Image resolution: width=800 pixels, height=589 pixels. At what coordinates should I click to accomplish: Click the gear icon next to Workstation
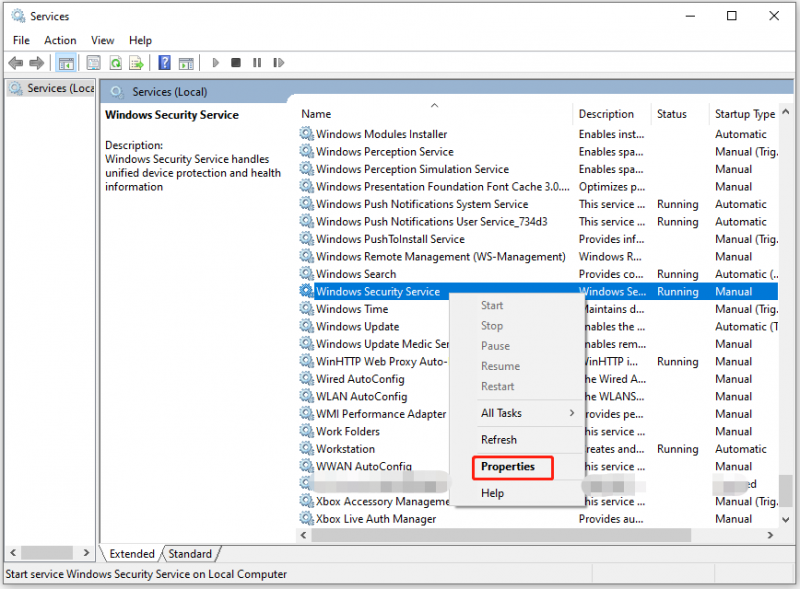pyautogui.click(x=306, y=448)
